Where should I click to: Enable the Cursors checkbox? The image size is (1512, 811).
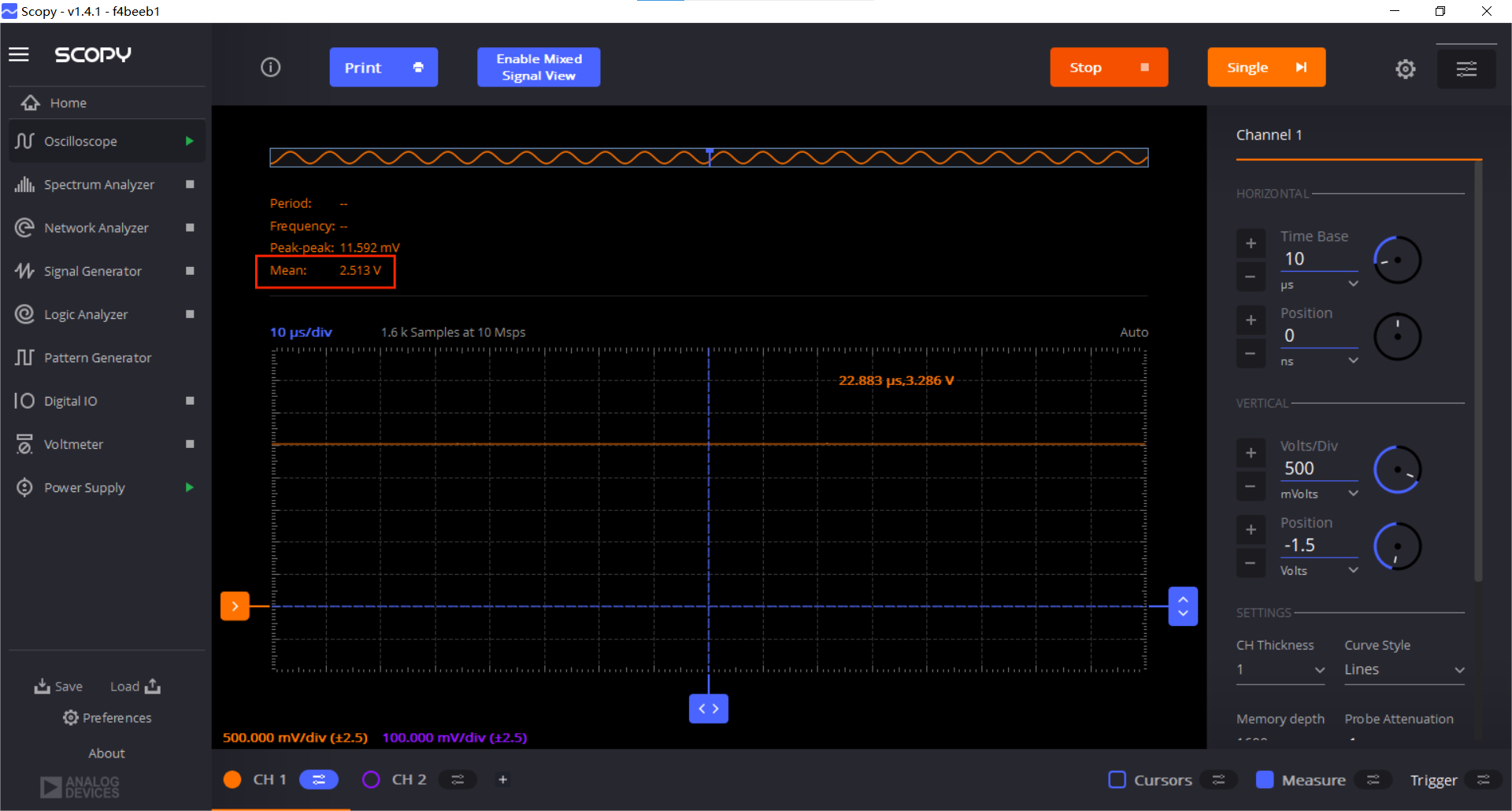tap(1117, 780)
